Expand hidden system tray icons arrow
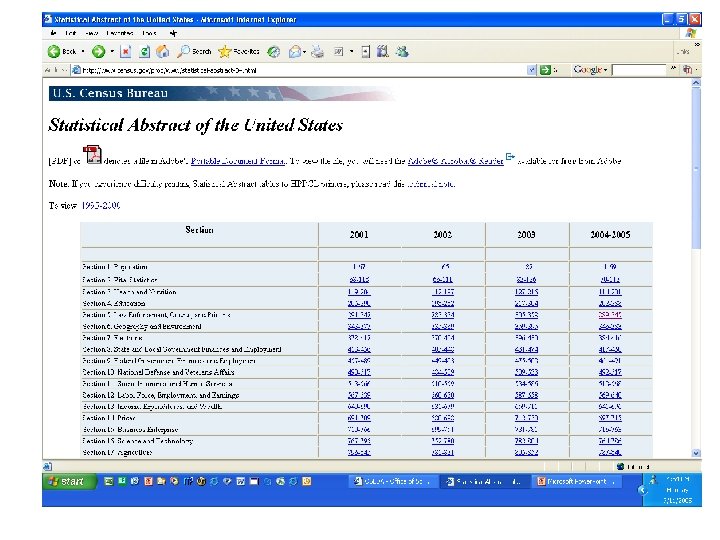This screenshot has height=540, width=720. (642, 490)
